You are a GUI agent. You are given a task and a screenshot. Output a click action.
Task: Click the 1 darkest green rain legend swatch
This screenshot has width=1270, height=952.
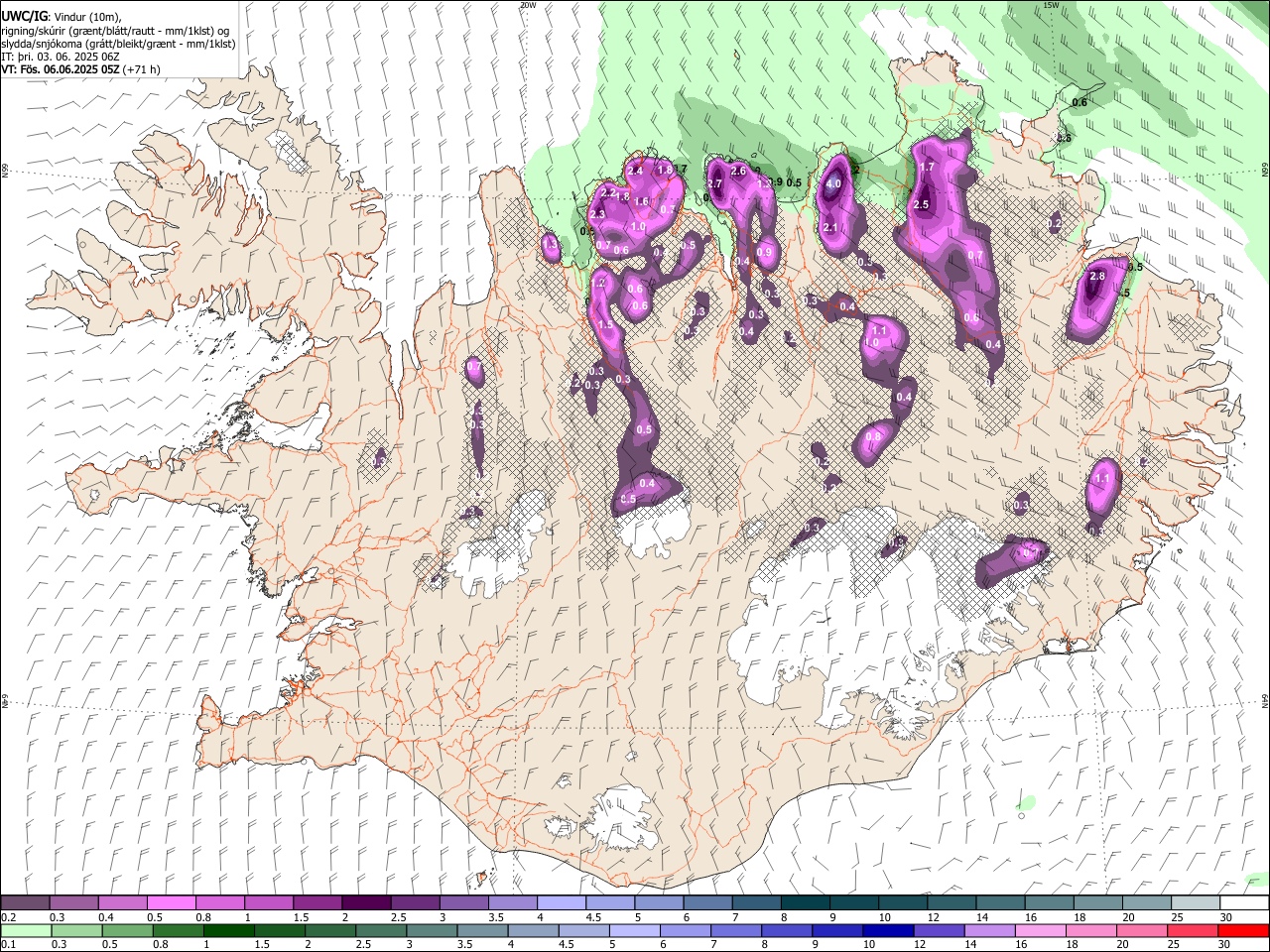point(229,931)
